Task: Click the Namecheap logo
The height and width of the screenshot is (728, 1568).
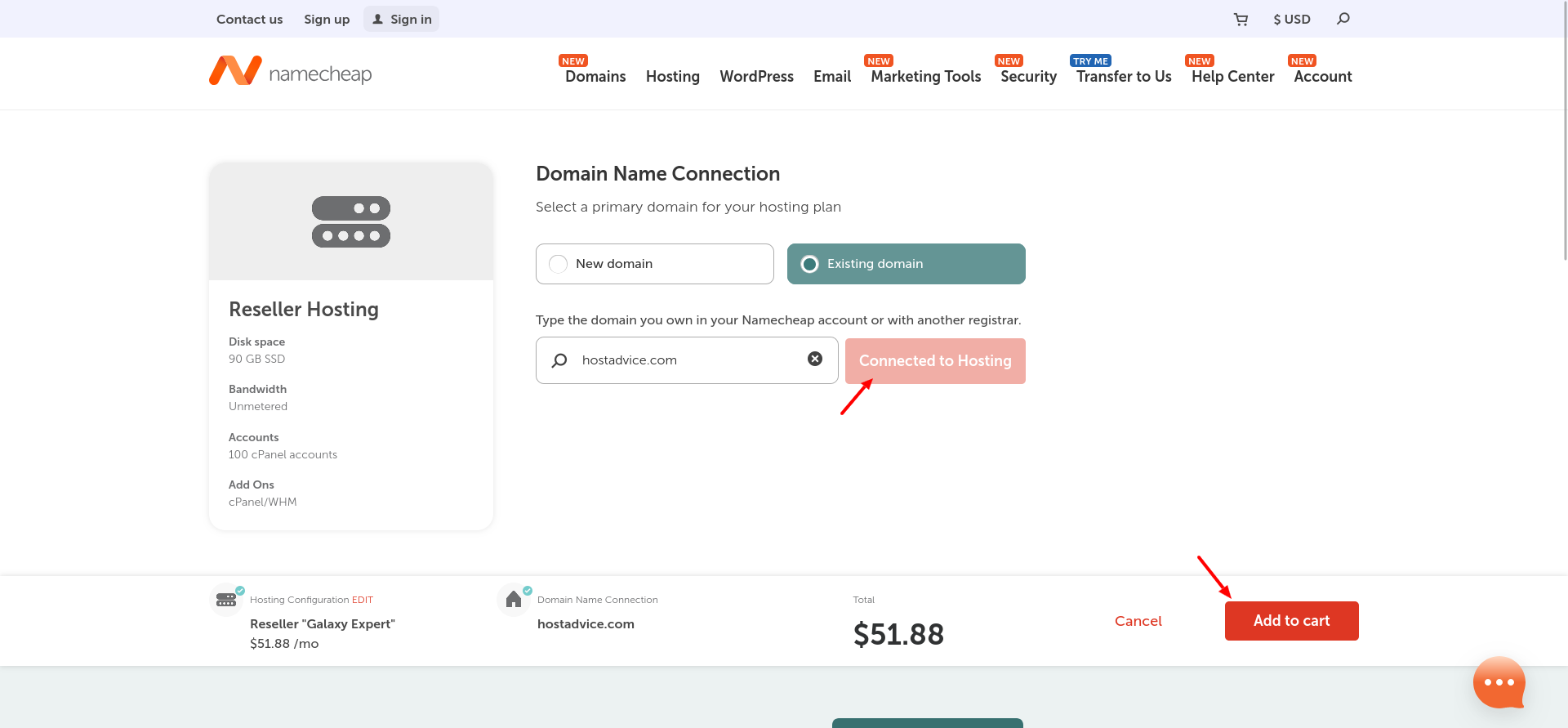Action: 291,71
